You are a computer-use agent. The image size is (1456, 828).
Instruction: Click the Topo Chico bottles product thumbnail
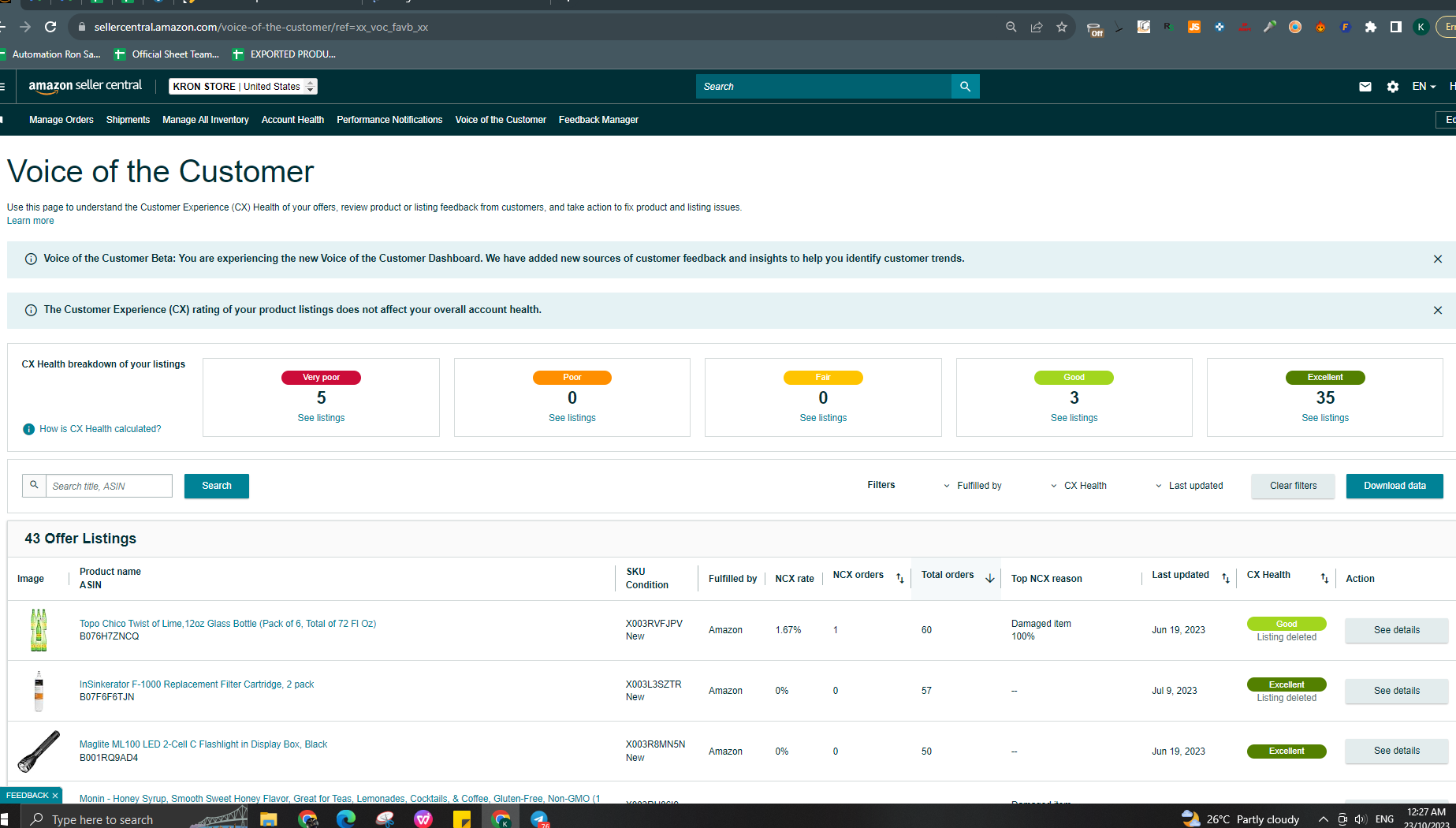pyautogui.click(x=39, y=630)
